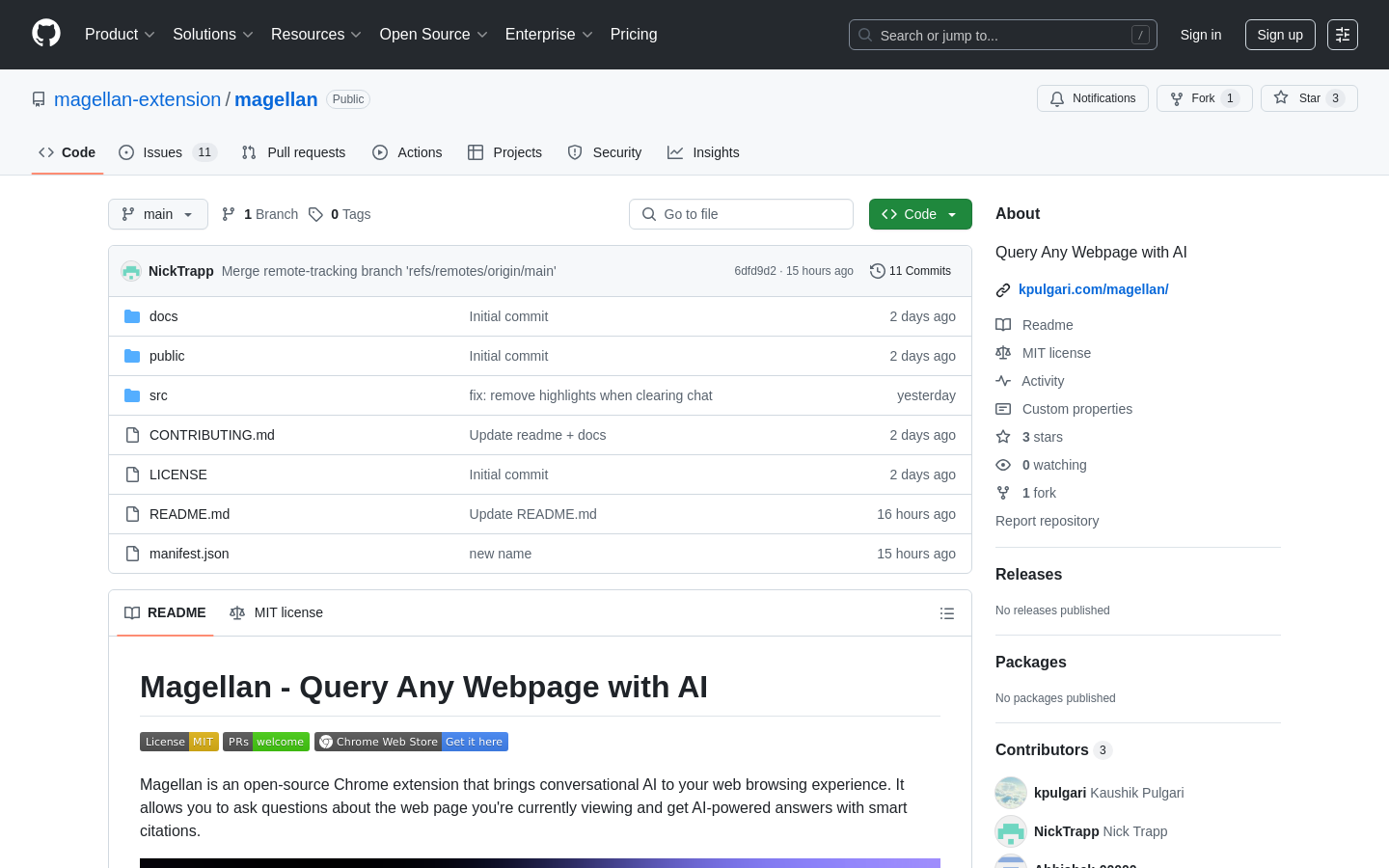Click kpulgari's contributor avatar
Image resolution: width=1389 pixels, height=868 pixels.
[x=1011, y=793]
